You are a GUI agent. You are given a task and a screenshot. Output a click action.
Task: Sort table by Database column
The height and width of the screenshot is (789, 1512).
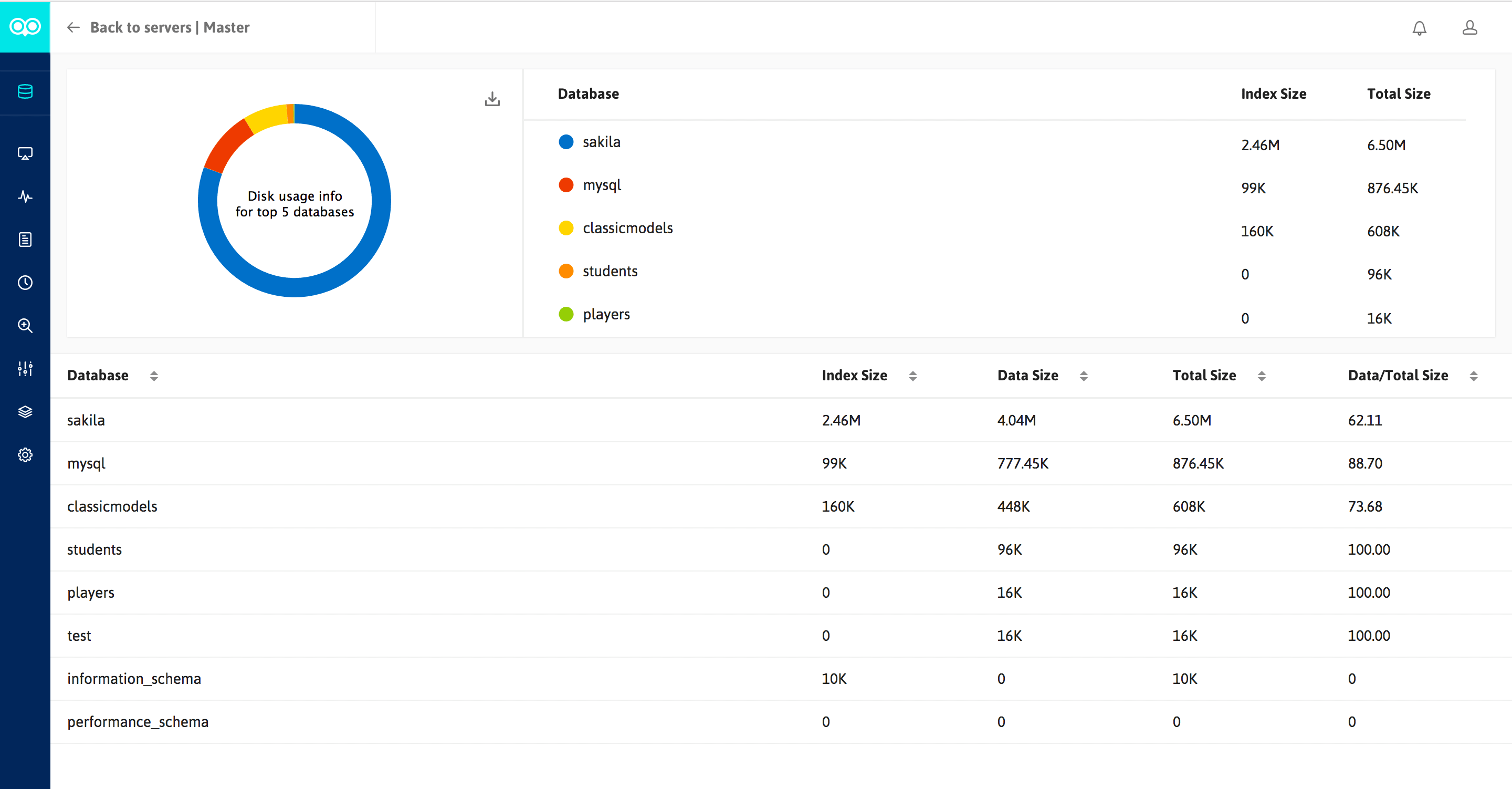pyautogui.click(x=154, y=376)
